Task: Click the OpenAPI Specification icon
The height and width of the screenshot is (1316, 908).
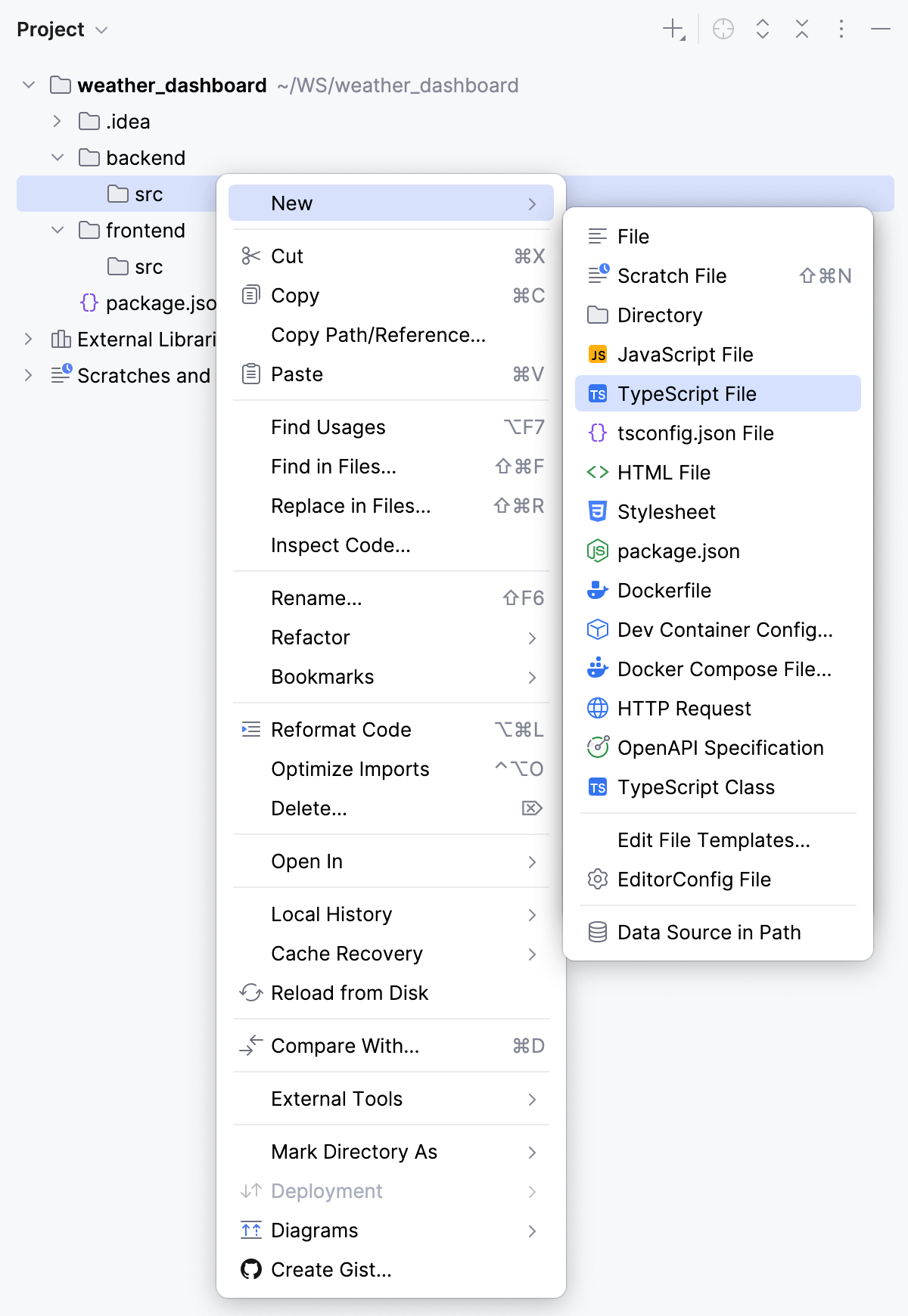Action: (598, 747)
